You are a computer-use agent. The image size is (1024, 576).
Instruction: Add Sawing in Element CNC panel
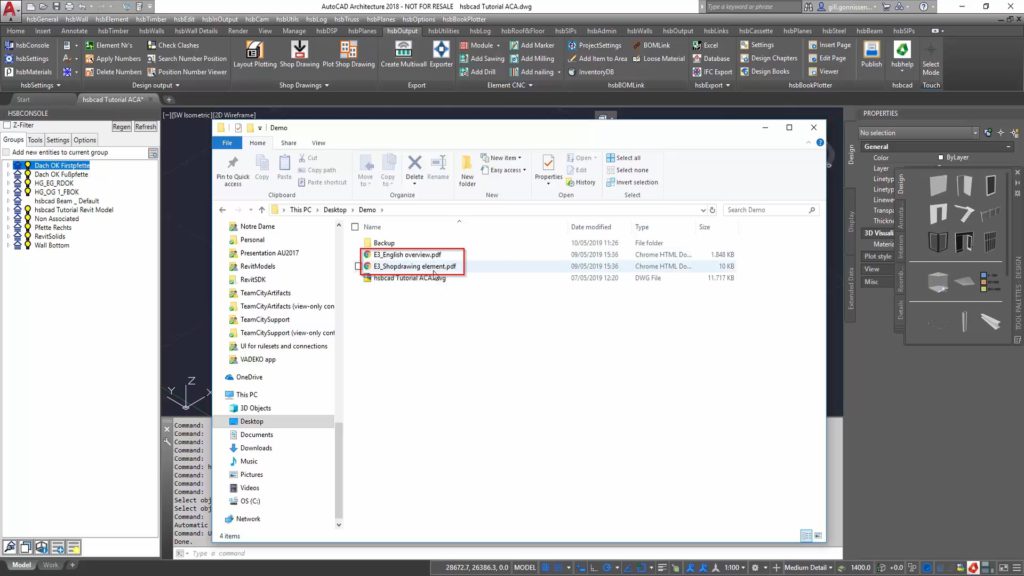tap(482, 59)
